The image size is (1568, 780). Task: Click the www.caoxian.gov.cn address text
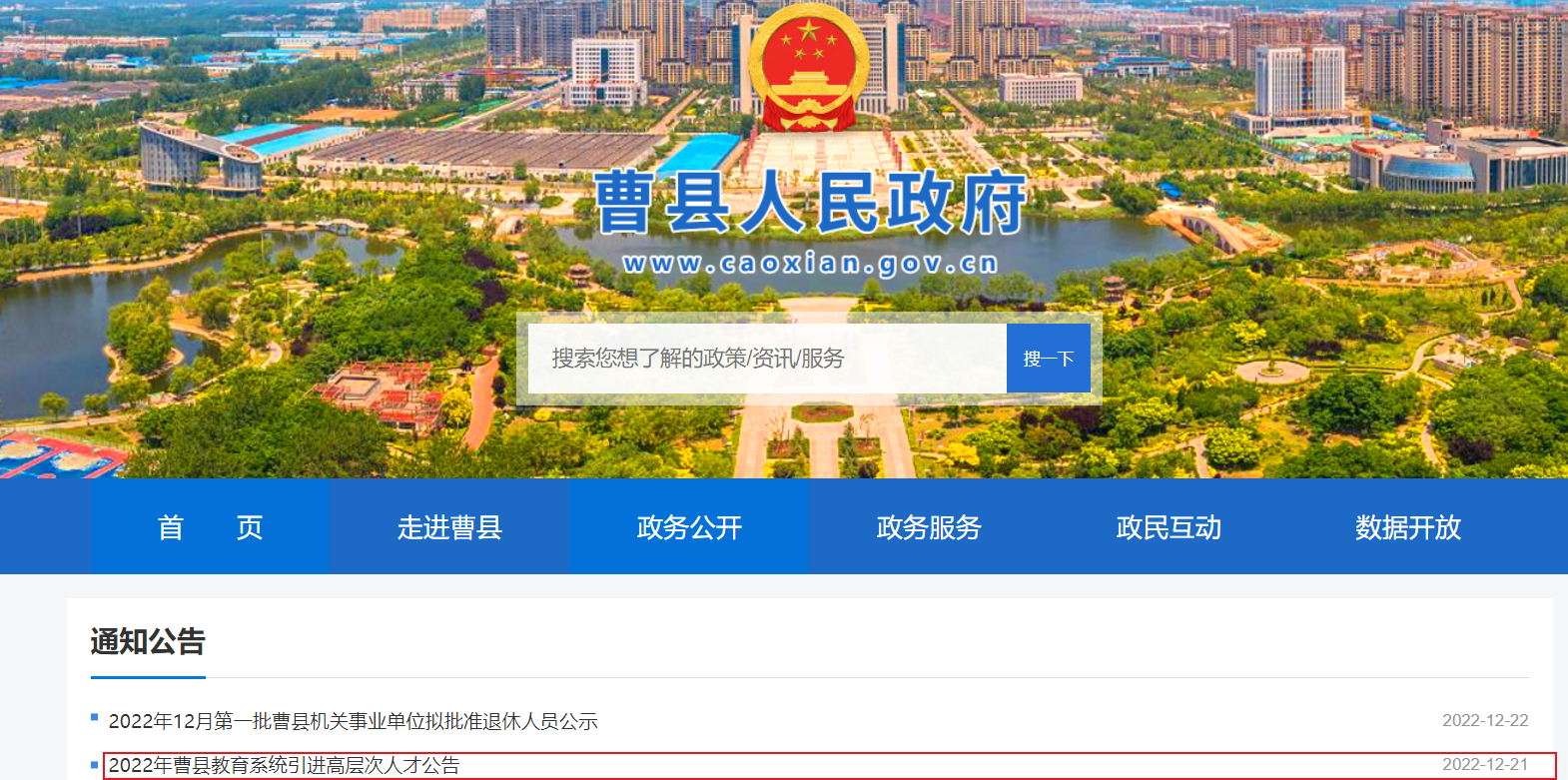[x=810, y=264]
